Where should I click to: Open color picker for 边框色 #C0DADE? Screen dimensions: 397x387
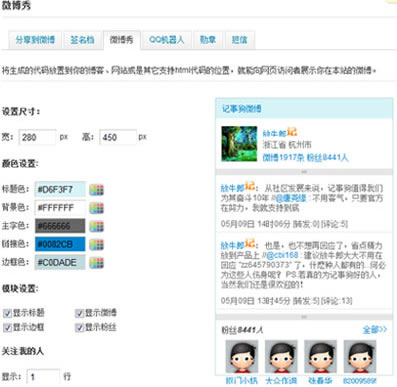[x=97, y=263]
